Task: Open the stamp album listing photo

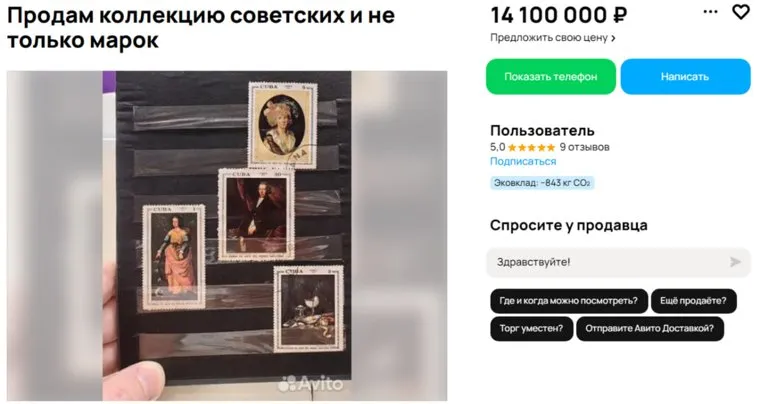Action: [x=227, y=235]
